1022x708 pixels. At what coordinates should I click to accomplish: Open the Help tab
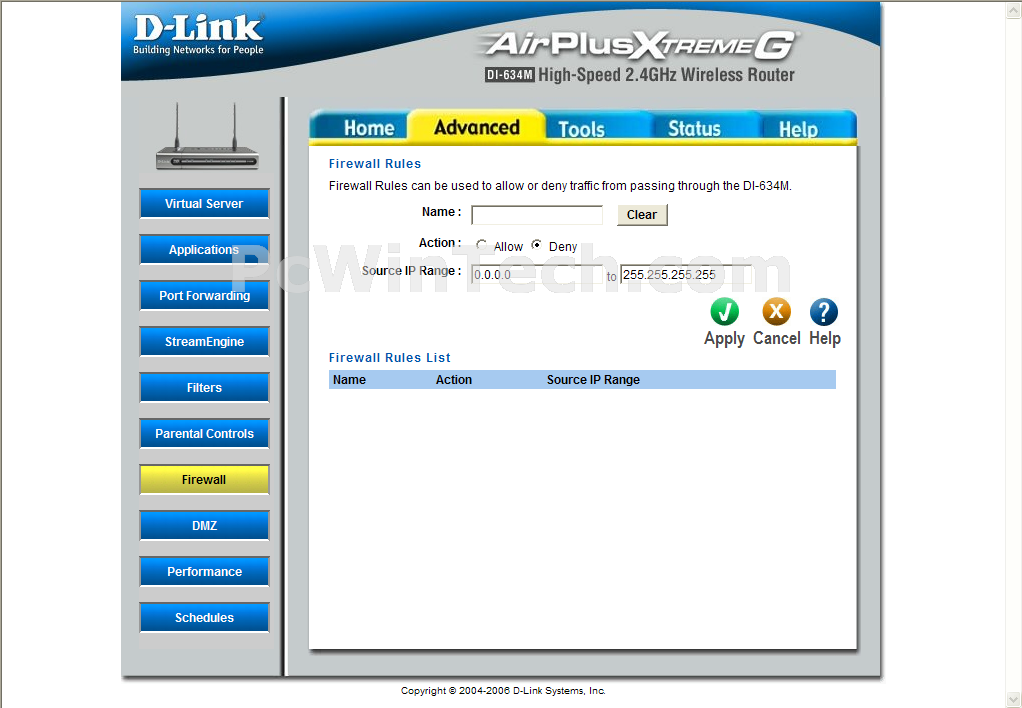pos(798,128)
